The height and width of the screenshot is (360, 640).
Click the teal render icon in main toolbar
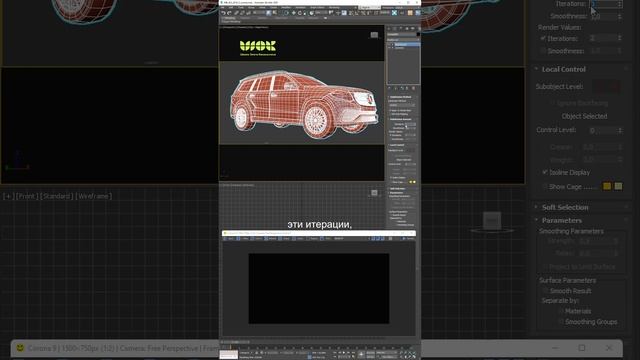tap(394, 13)
